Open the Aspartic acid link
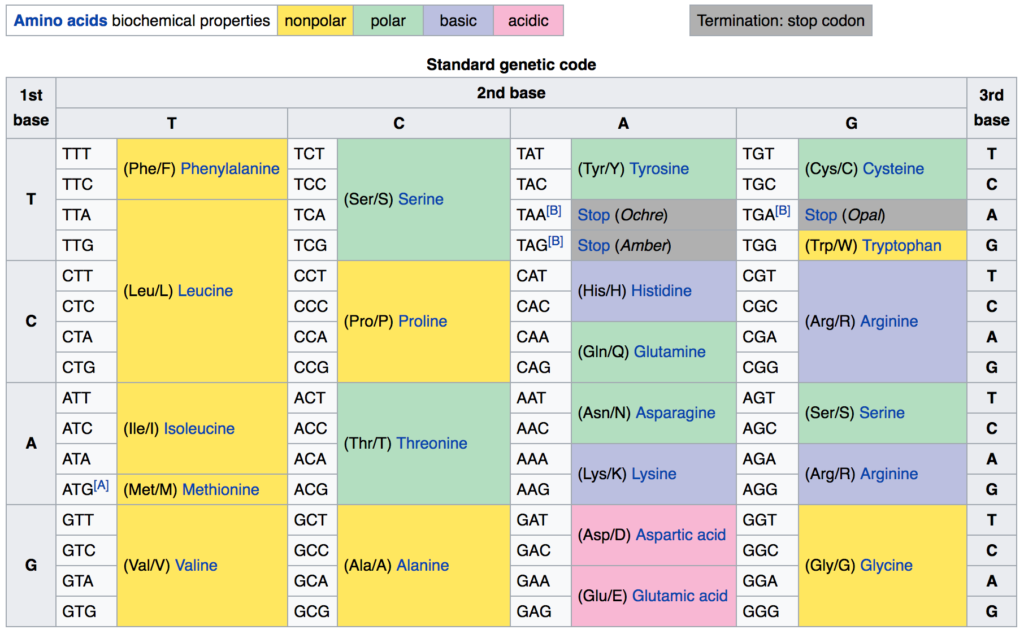This screenshot has width=1024, height=634. [681, 535]
